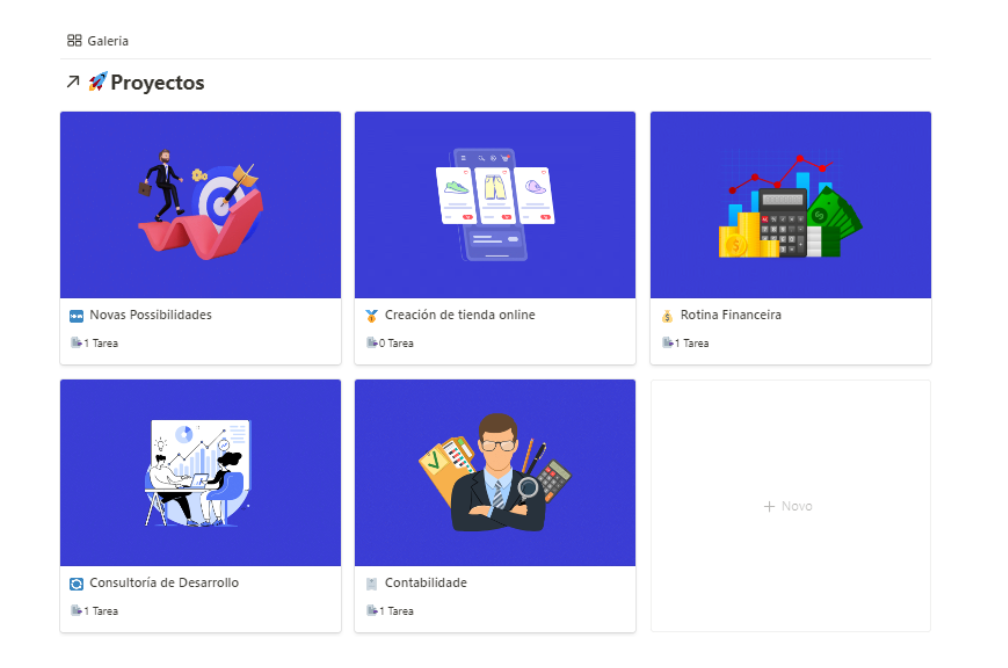This screenshot has height=668, width=1008.
Task: Open the Consultoría de Desarrollo cover illustration
Action: pos(201,473)
